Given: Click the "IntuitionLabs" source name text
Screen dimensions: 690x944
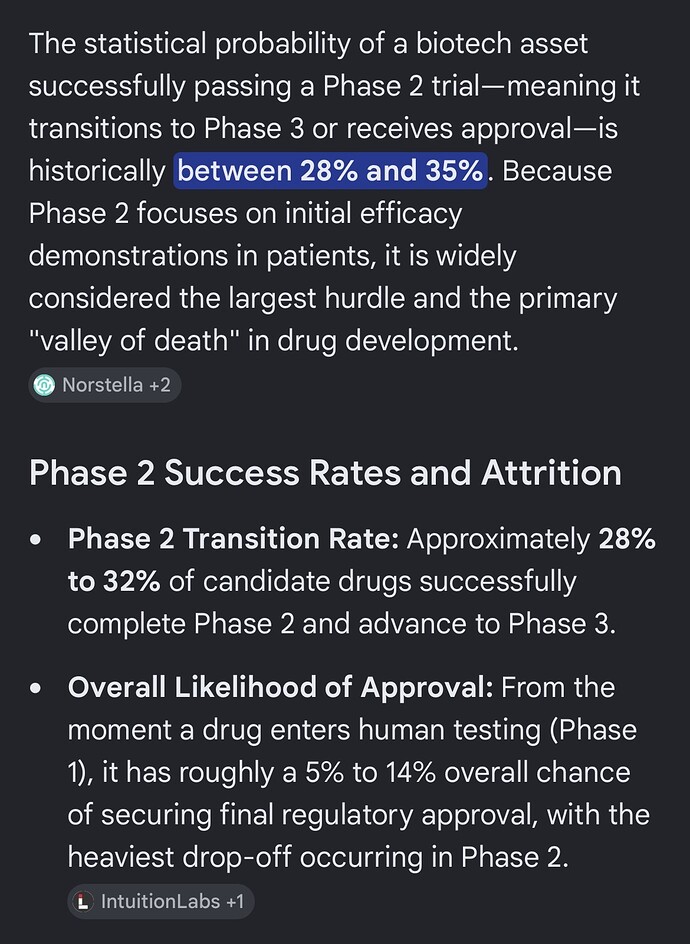Looking at the screenshot, I should pos(160,901).
